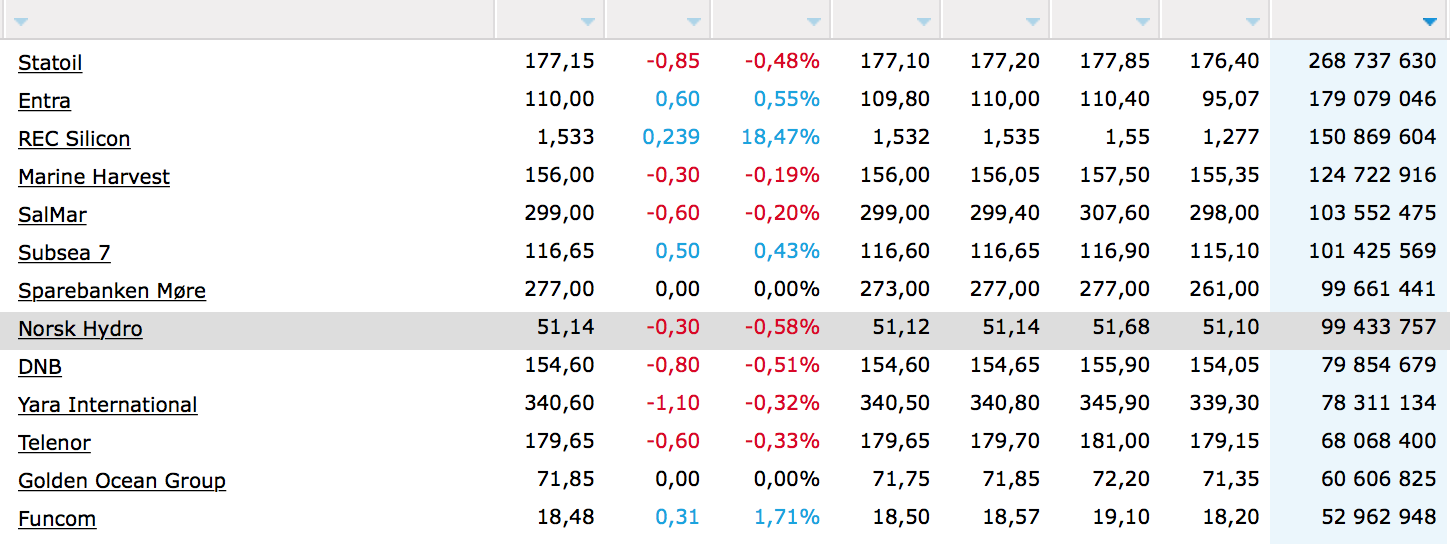Select REC Silicon's price 1,533
This screenshot has height=544, width=1450.
(566, 137)
